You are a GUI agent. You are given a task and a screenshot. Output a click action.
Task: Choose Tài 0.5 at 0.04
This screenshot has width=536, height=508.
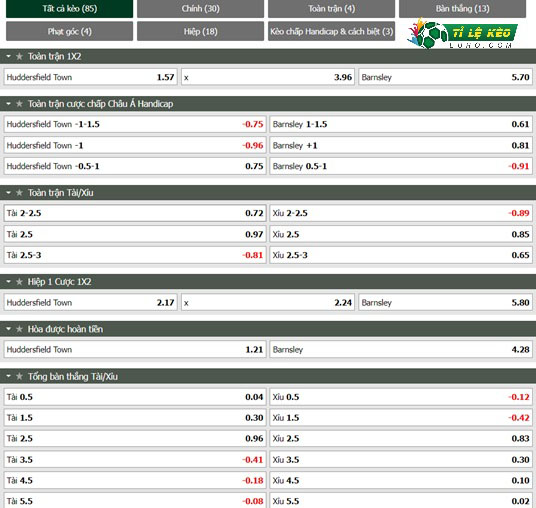tap(135, 397)
